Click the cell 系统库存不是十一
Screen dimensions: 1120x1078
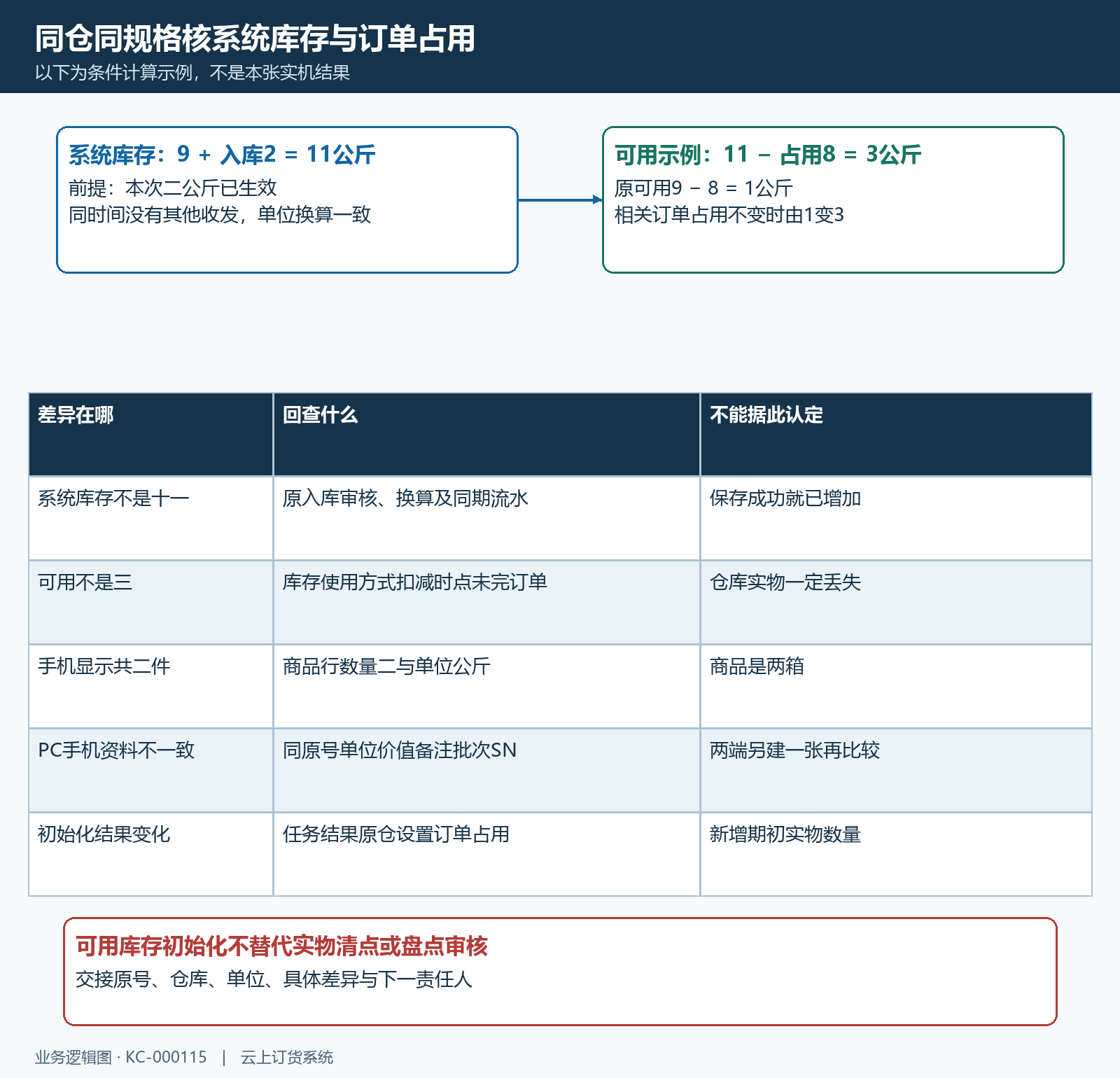[150, 519]
